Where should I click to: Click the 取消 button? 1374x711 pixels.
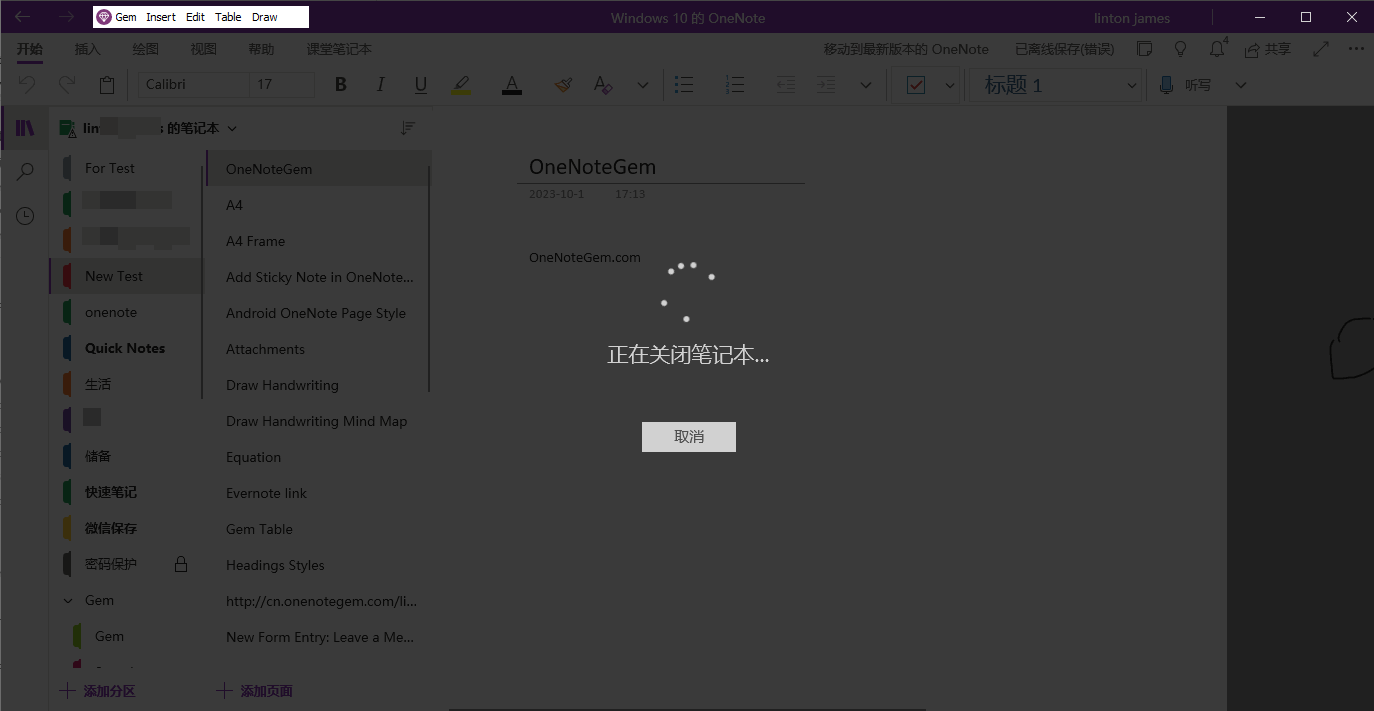click(x=688, y=437)
